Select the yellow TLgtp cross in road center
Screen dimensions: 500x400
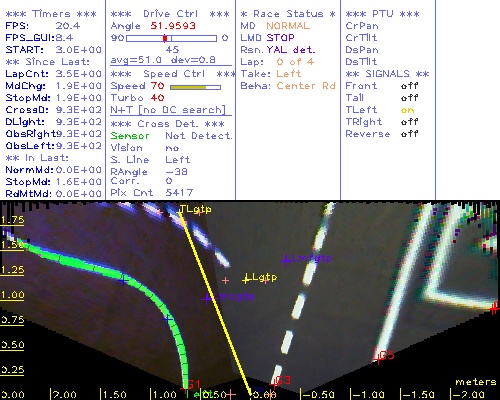[246, 279]
